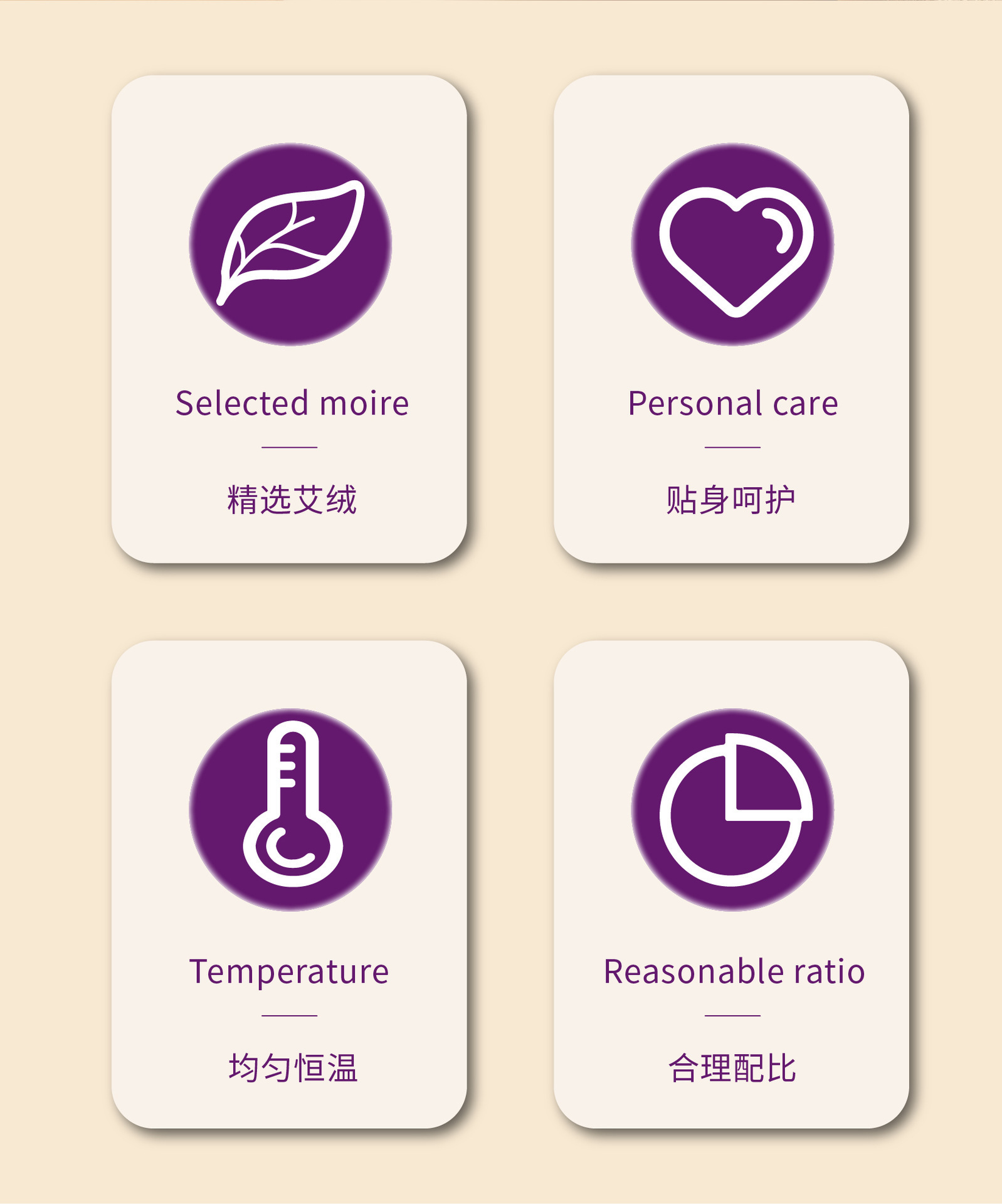Screen dimensions: 1002x1204
Task: Click divider line under 'Personal care'
Action: click(x=732, y=447)
